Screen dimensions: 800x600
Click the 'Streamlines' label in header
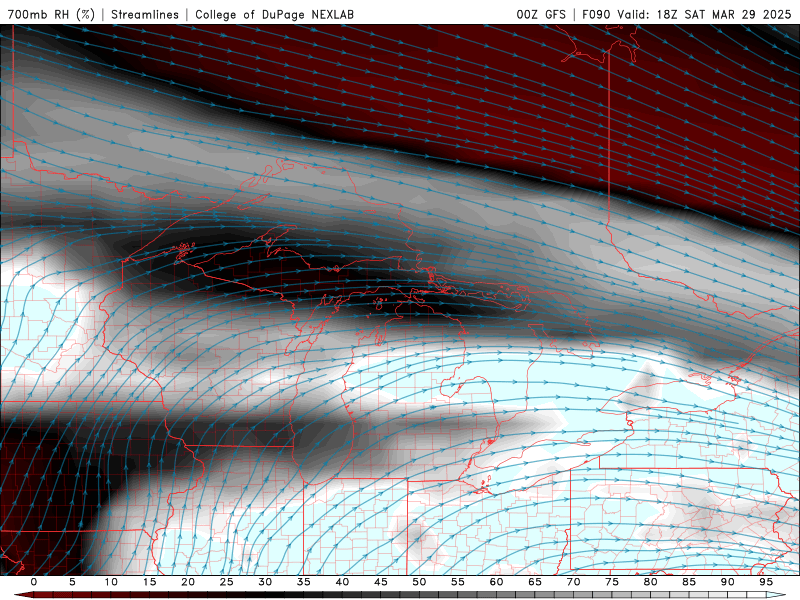click(x=145, y=14)
